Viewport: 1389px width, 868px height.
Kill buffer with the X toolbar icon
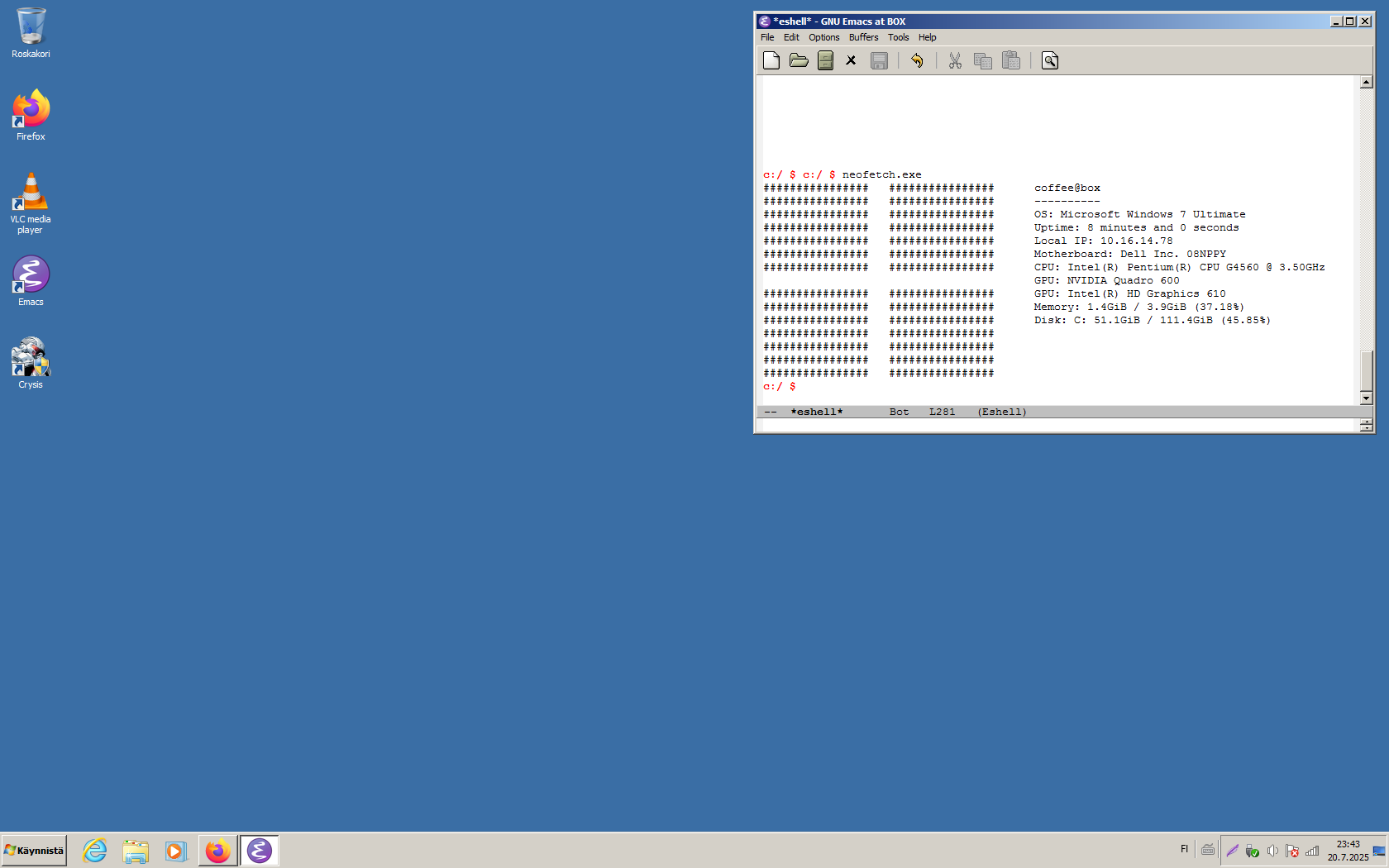851,60
